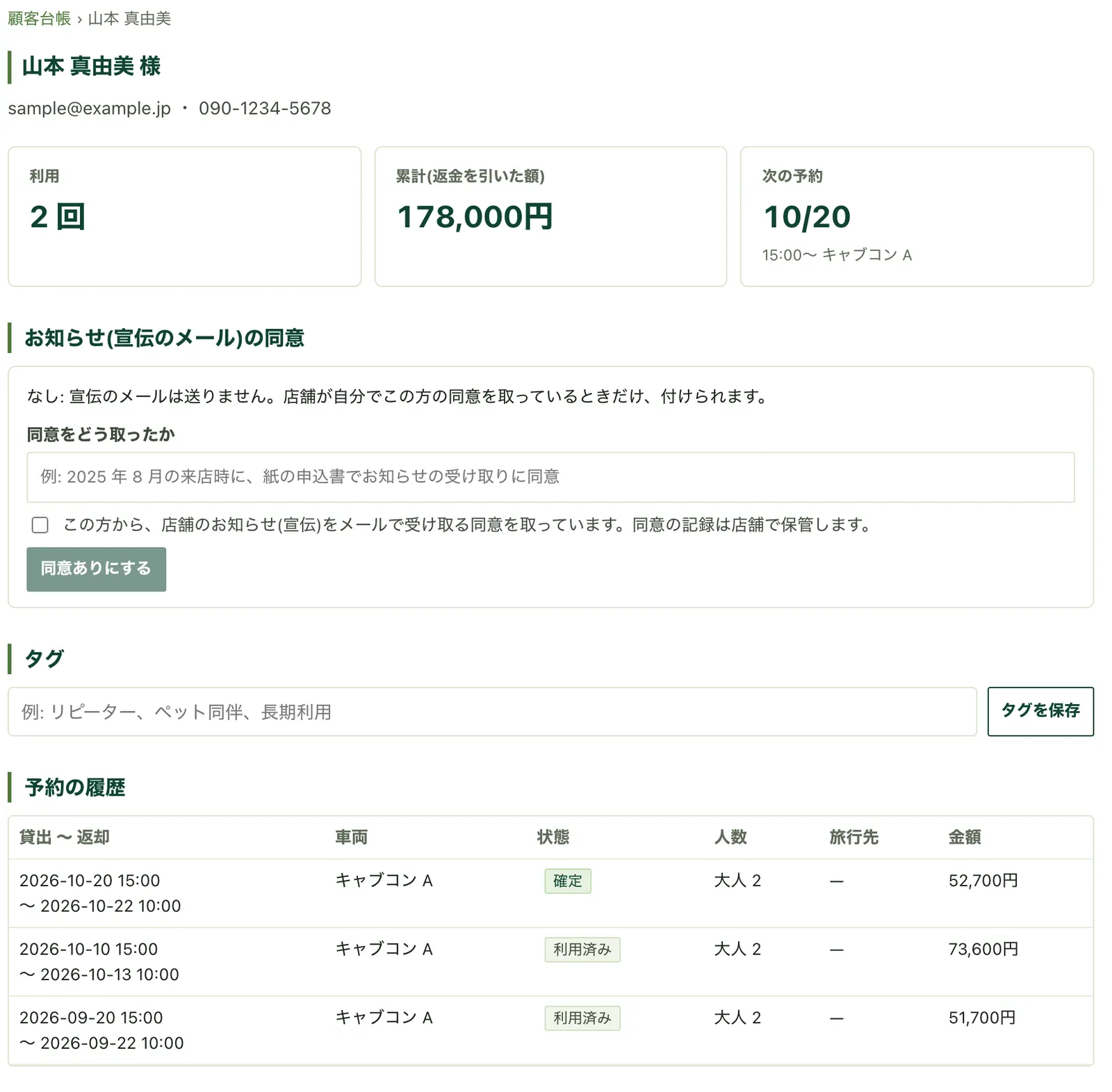The height and width of the screenshot is (1092, 1112).
Task: Click the 2026-10-20 15:00 rental date
Action: tap(90, 880)
